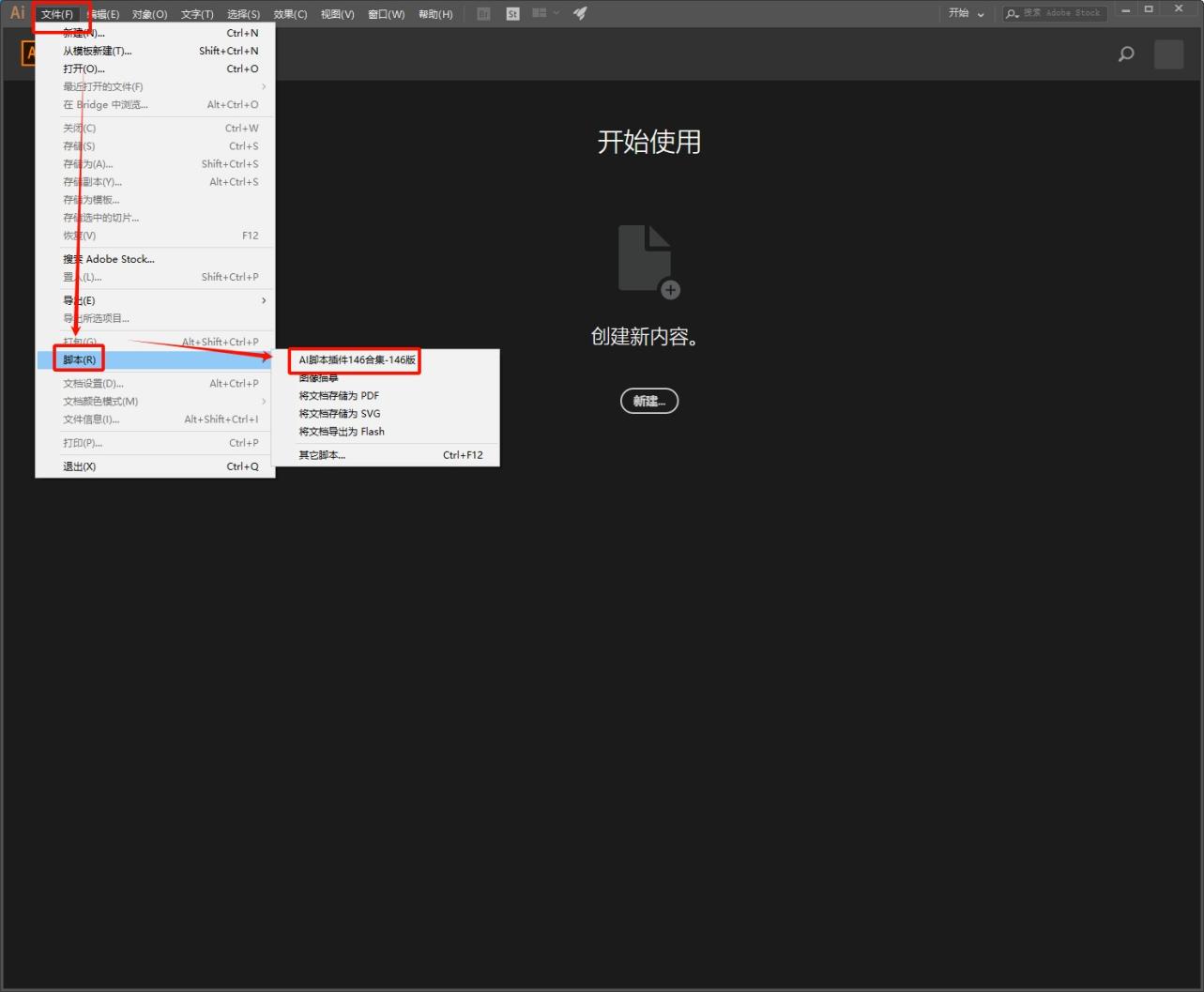Click the Bridge (Br) icon in menu bar
Screen dimensions: 1204x992
(x=483, y=14)
